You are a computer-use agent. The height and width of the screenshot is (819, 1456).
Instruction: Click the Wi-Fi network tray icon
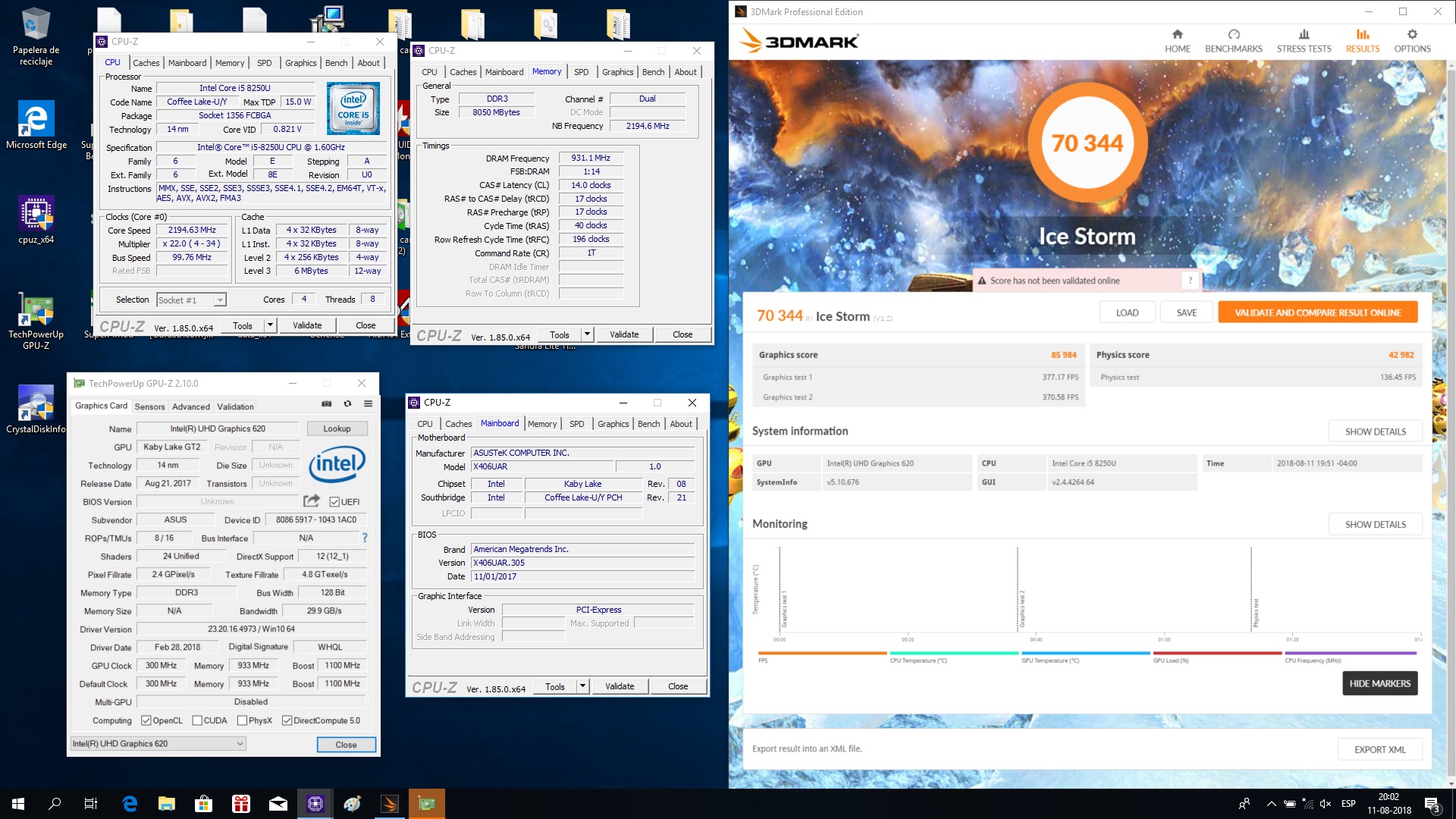[x=1307, y=804]
